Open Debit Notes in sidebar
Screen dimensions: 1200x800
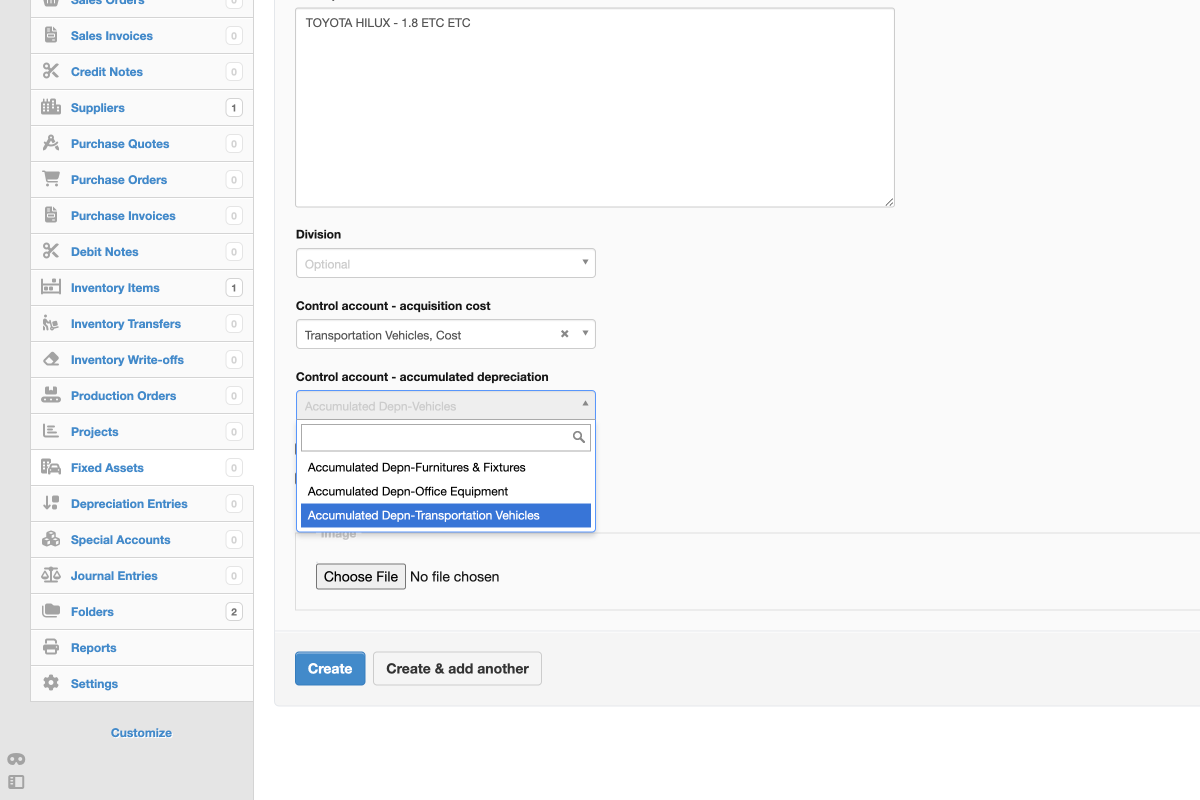pyautogui.click(x=142, y=252)
